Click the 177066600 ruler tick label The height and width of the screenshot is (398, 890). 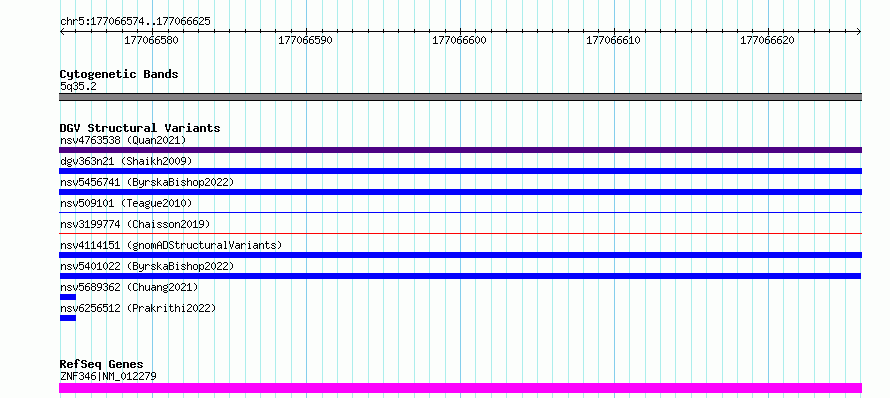pos(459,41)
